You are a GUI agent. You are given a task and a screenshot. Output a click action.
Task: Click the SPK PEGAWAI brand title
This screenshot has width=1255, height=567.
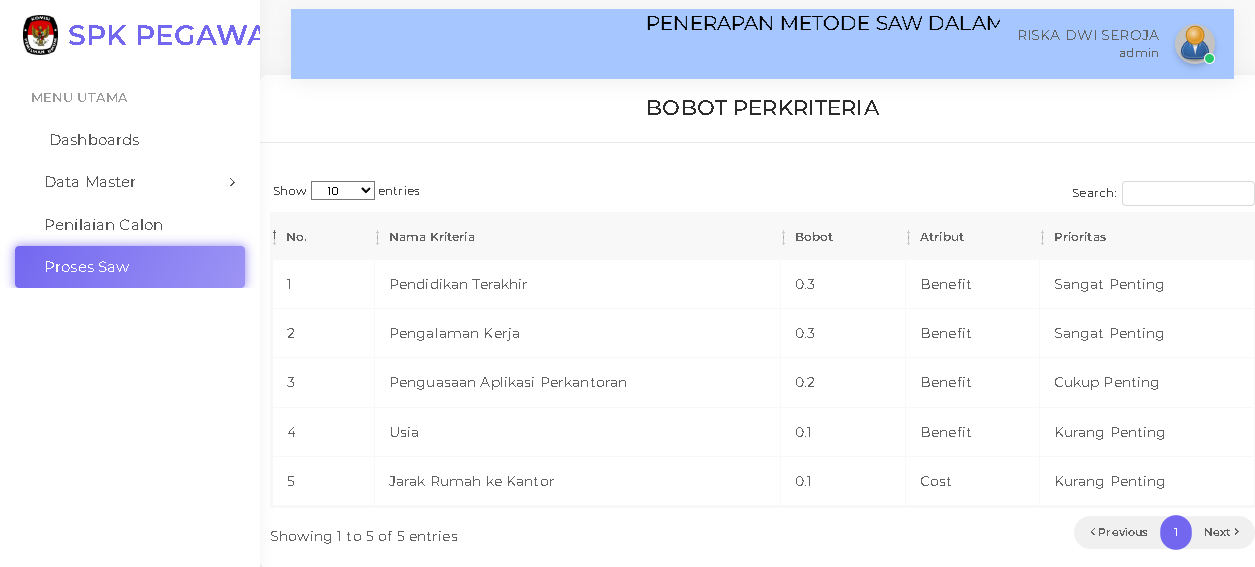point(165,35)
